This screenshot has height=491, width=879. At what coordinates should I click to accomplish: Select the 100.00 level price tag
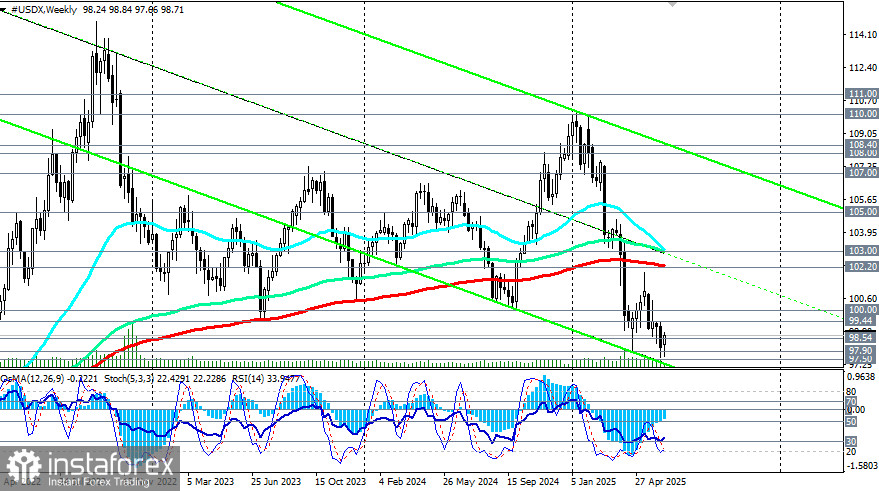click(x=862, y=310)
